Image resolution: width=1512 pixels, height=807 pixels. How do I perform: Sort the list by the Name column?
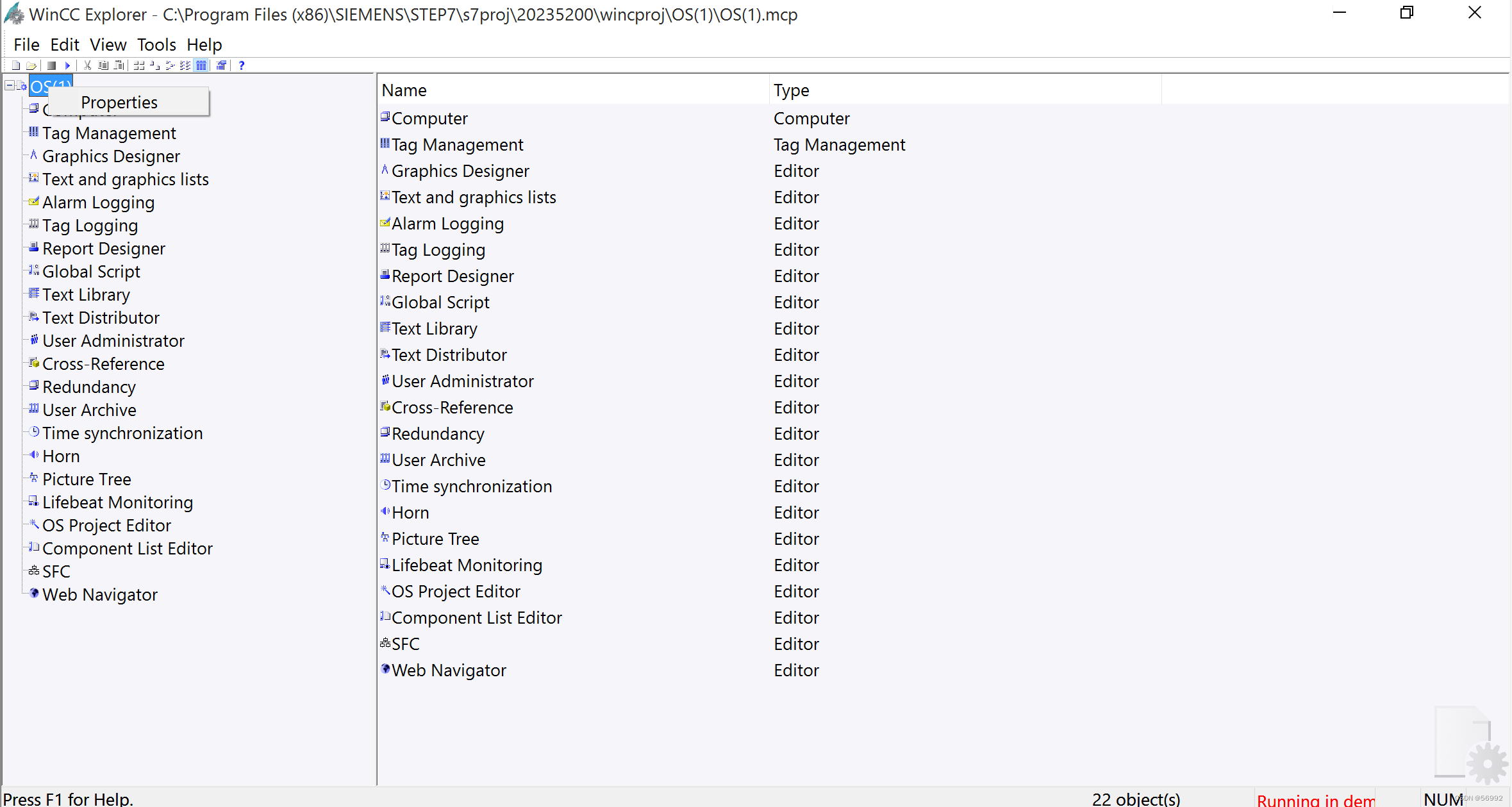tap(404, 90)
